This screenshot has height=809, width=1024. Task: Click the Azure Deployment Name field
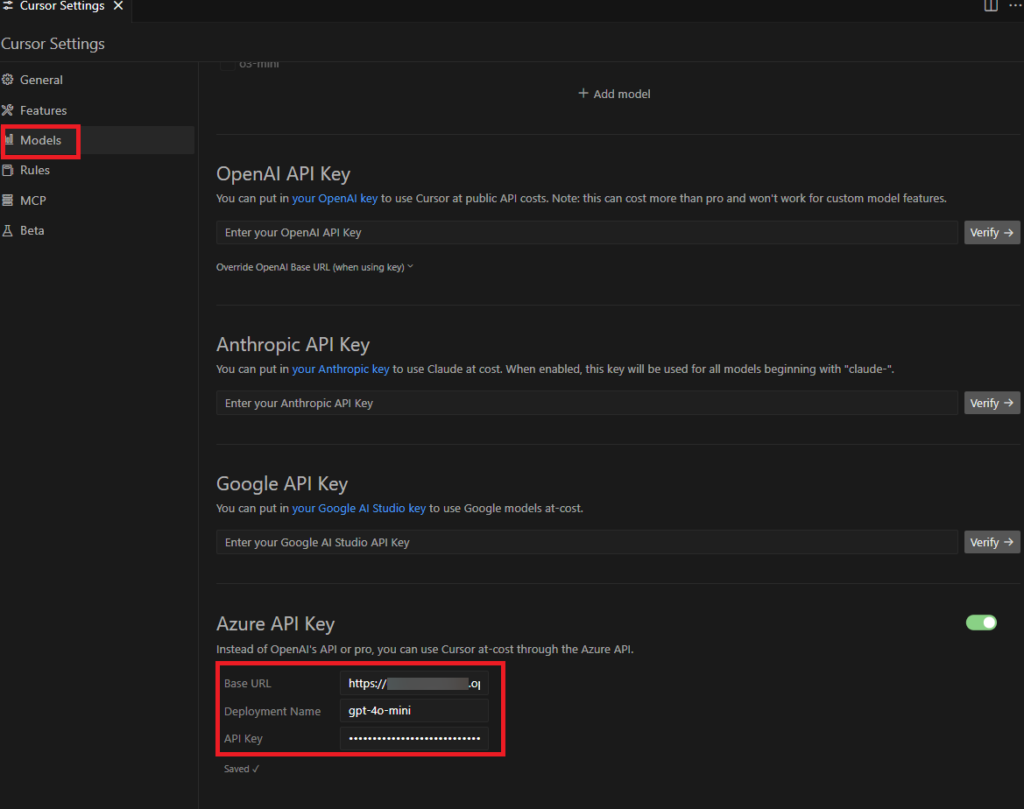pyautogui.click(x=414, y=711)
